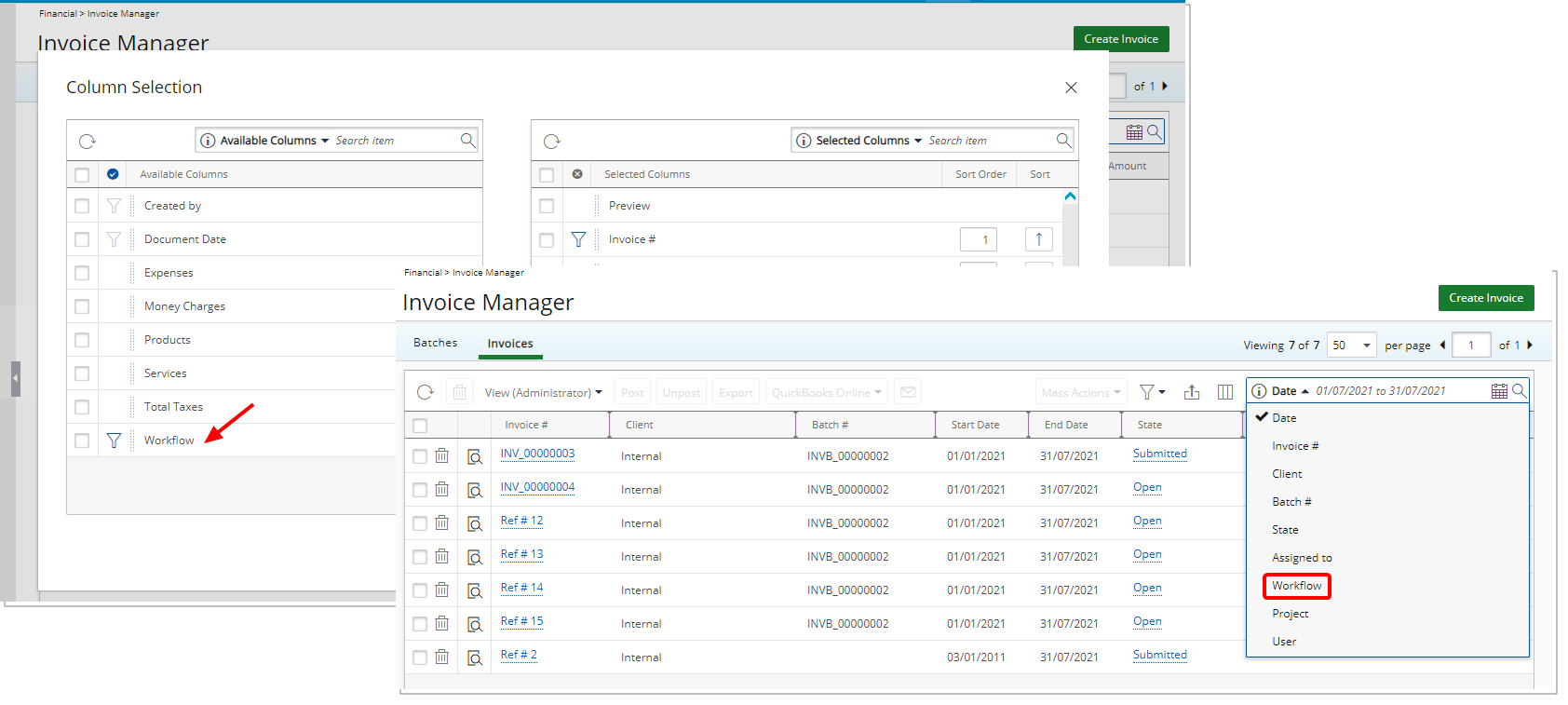Click remove-all icon in Selected Columns header
Image resolution: width=1568 pixels, height=705 pixels.
pyautogui.click(x=577, y=174)
